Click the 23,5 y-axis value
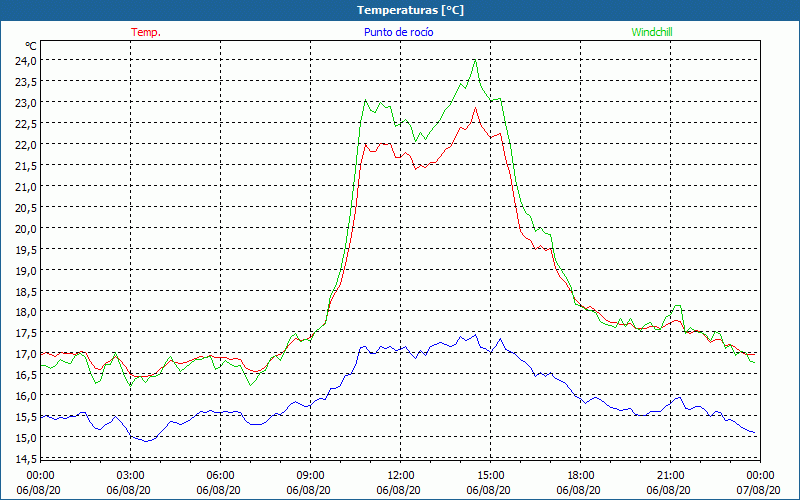 coord(26,82)
